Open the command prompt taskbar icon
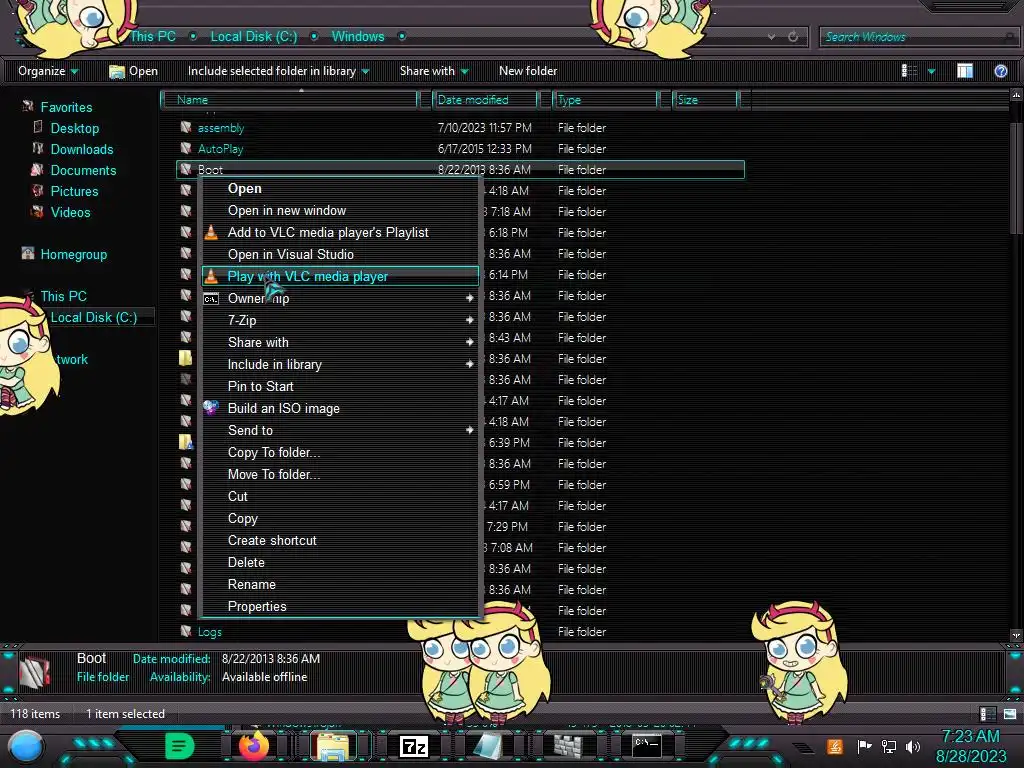Screen dimensions: 1024x768 647,744
